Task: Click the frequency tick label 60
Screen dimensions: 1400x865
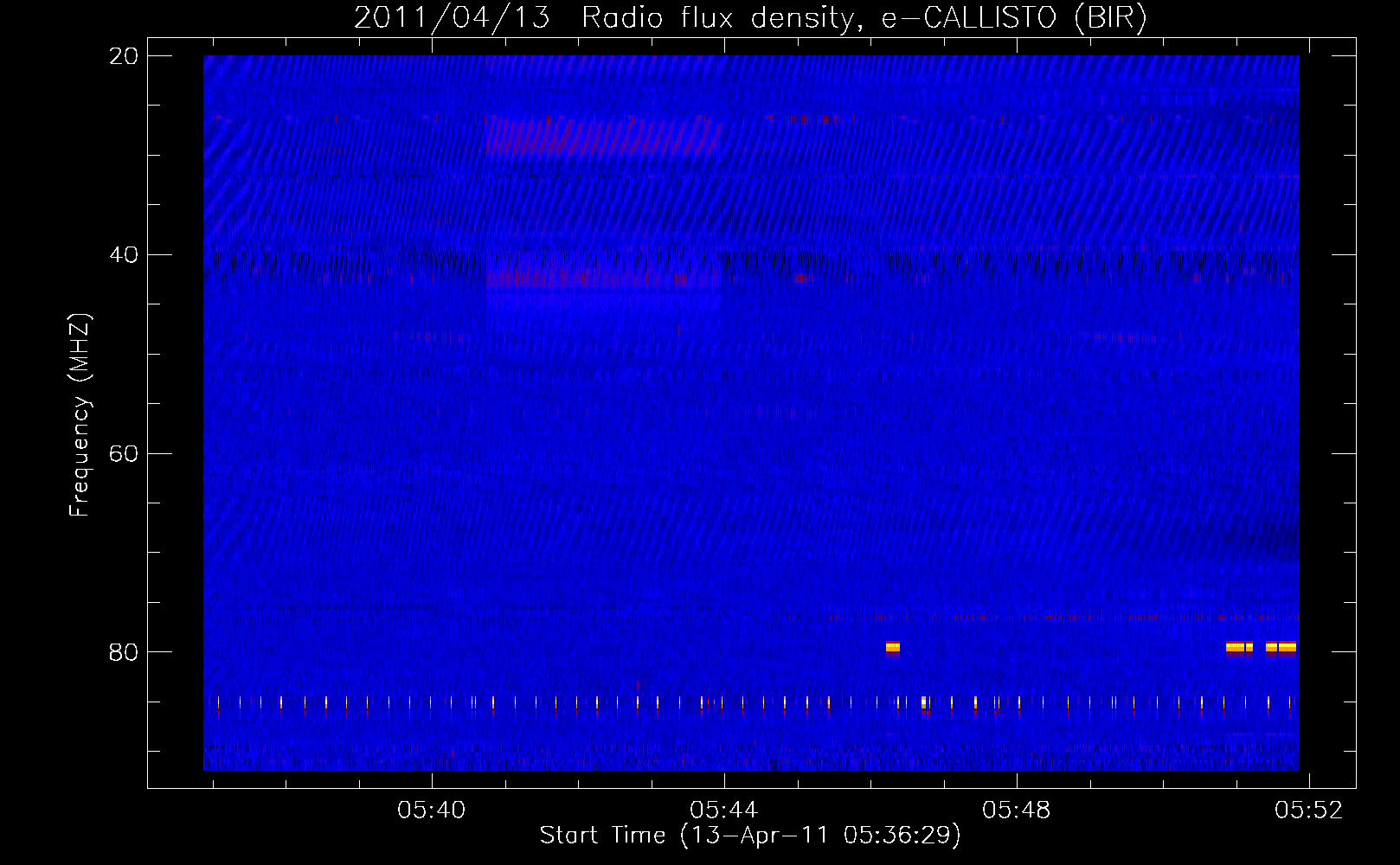Action: (124, 454)
